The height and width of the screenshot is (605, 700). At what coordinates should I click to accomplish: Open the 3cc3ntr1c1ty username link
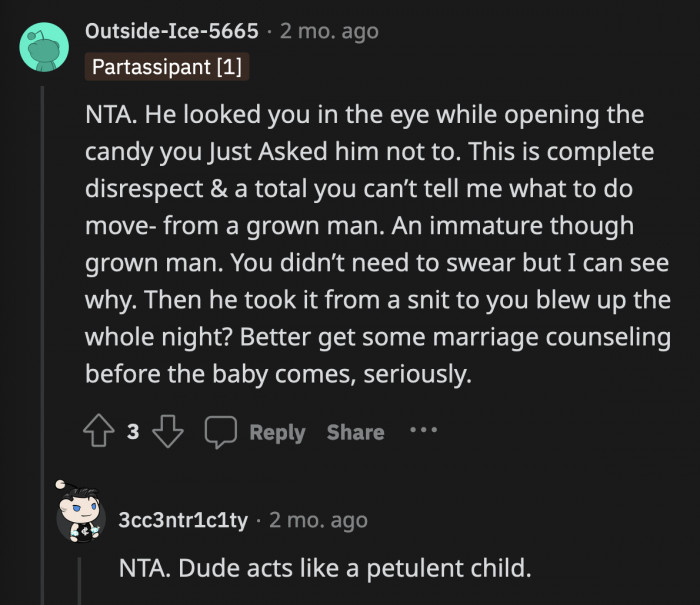coord(182,520)
